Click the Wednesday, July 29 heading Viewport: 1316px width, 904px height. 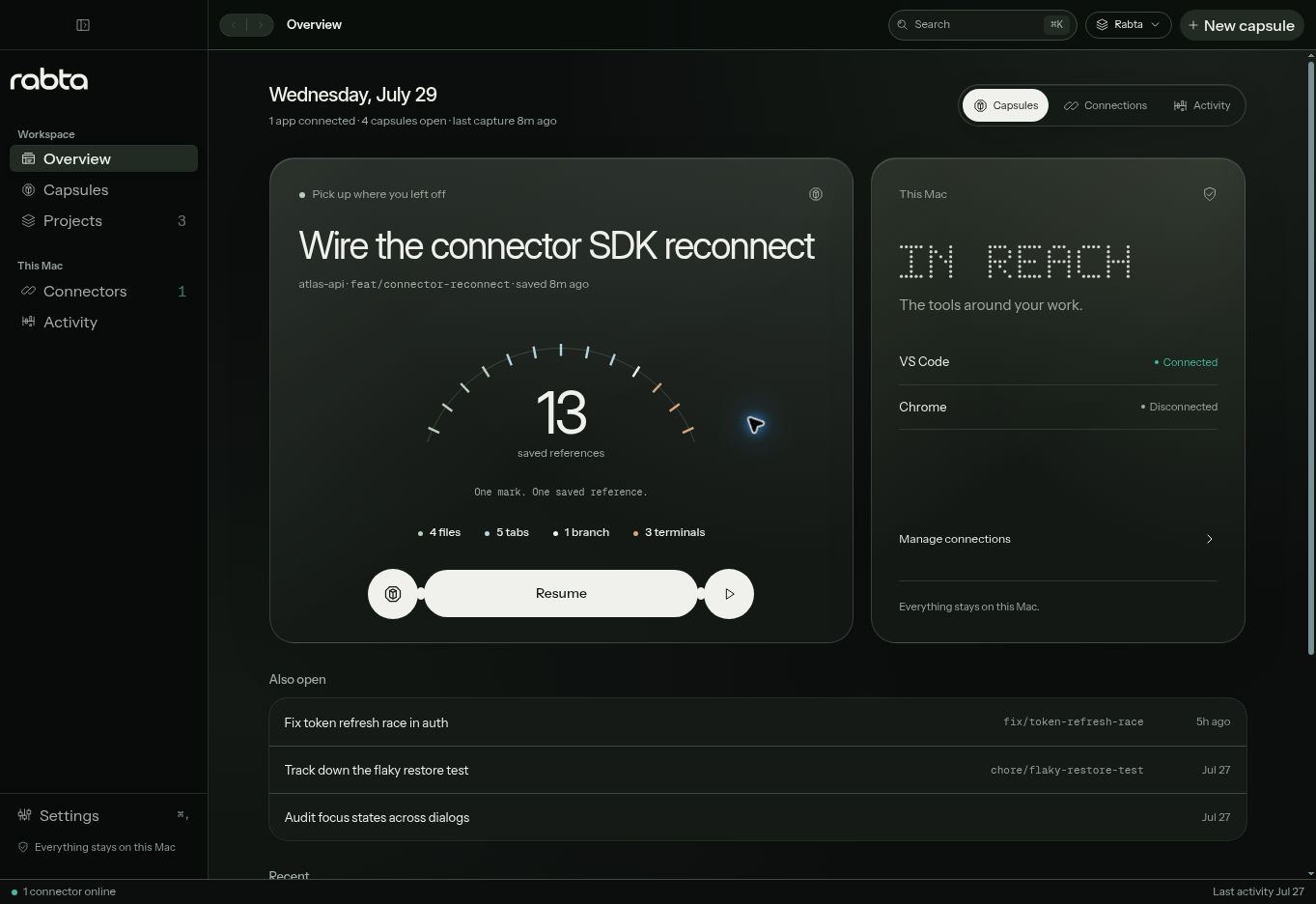(353, 95)
